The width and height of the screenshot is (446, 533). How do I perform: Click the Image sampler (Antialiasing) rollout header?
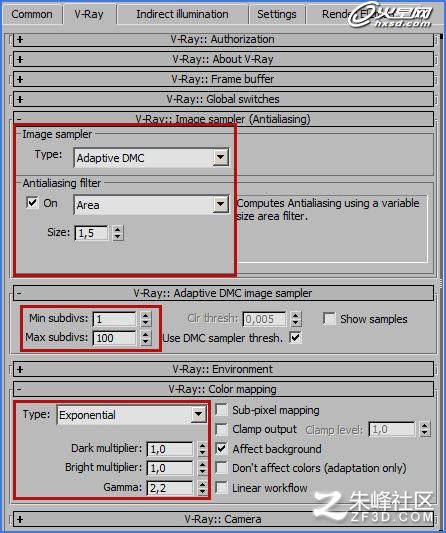(x=223, y=119)
